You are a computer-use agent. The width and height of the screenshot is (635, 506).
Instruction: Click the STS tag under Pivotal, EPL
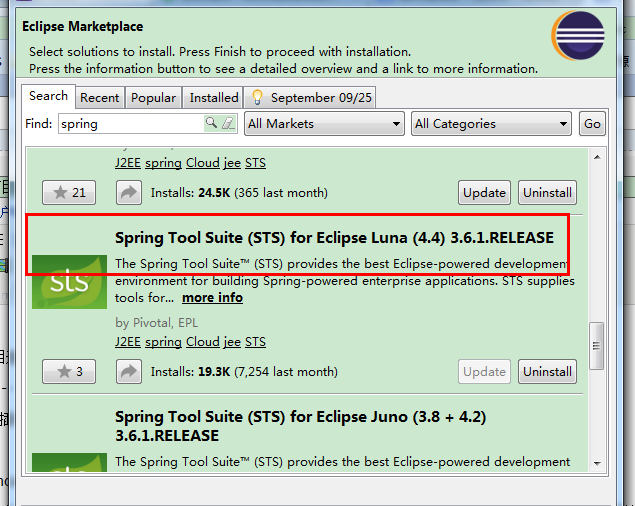[x=255, y=342]
